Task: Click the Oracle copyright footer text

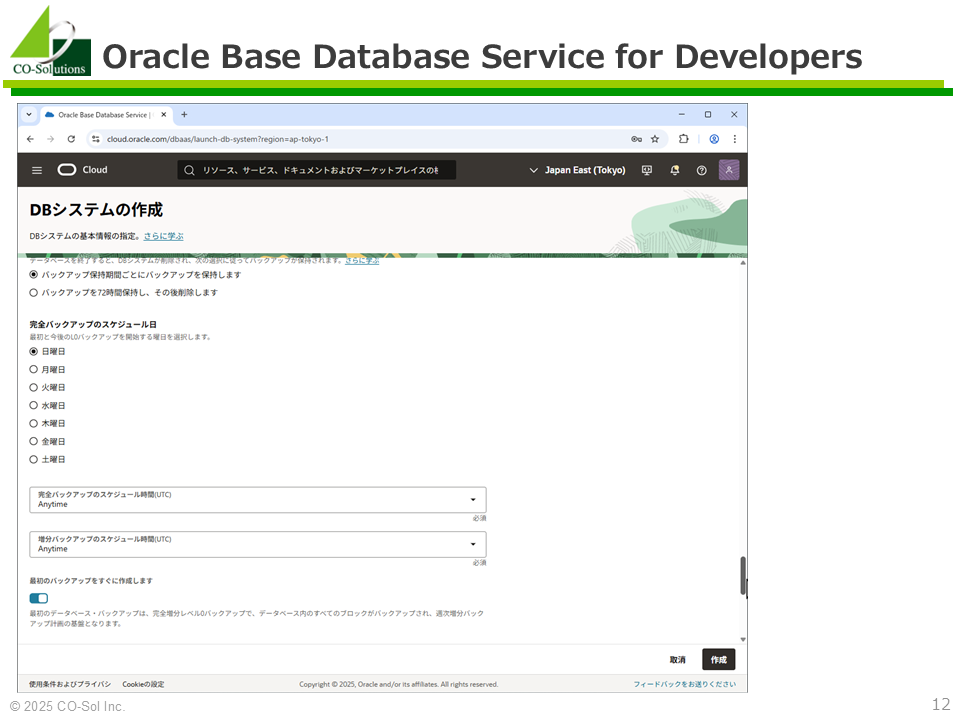Action: click(399, 684)
